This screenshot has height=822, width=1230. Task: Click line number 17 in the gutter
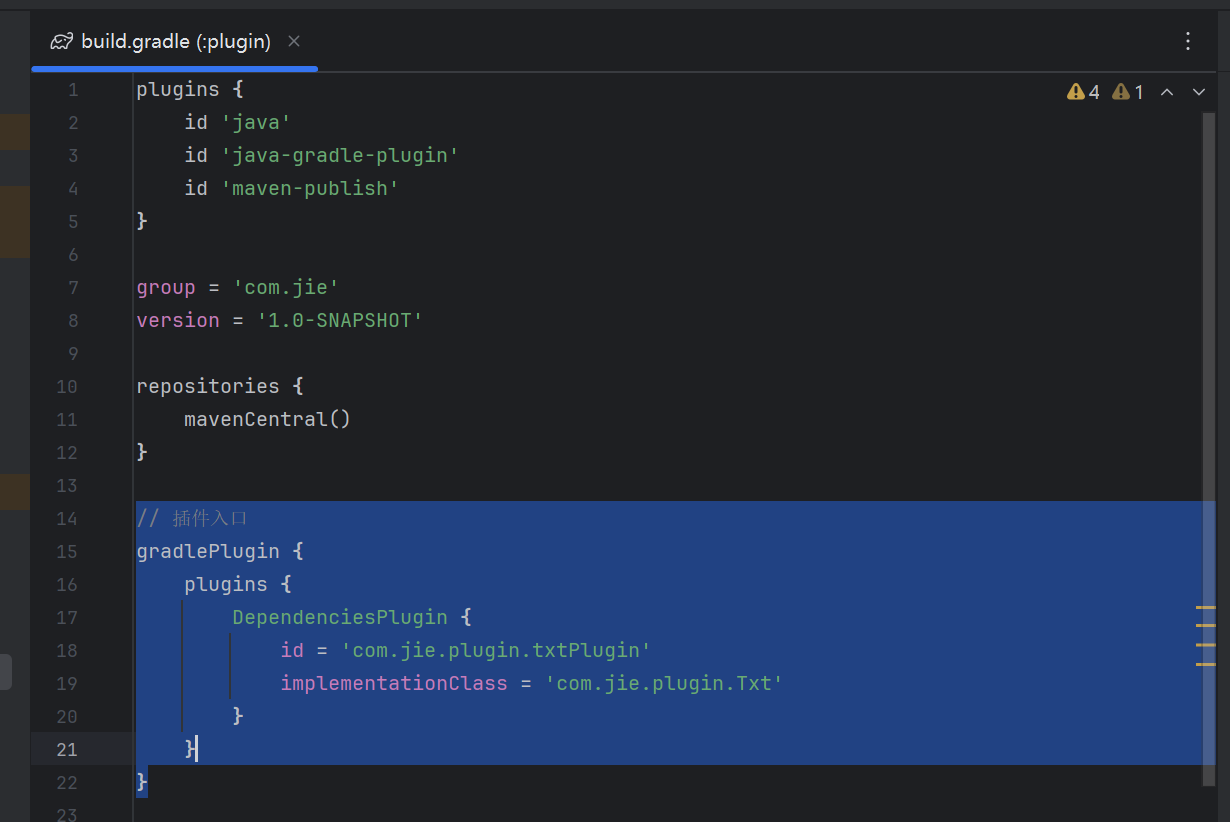pos(67,617)
